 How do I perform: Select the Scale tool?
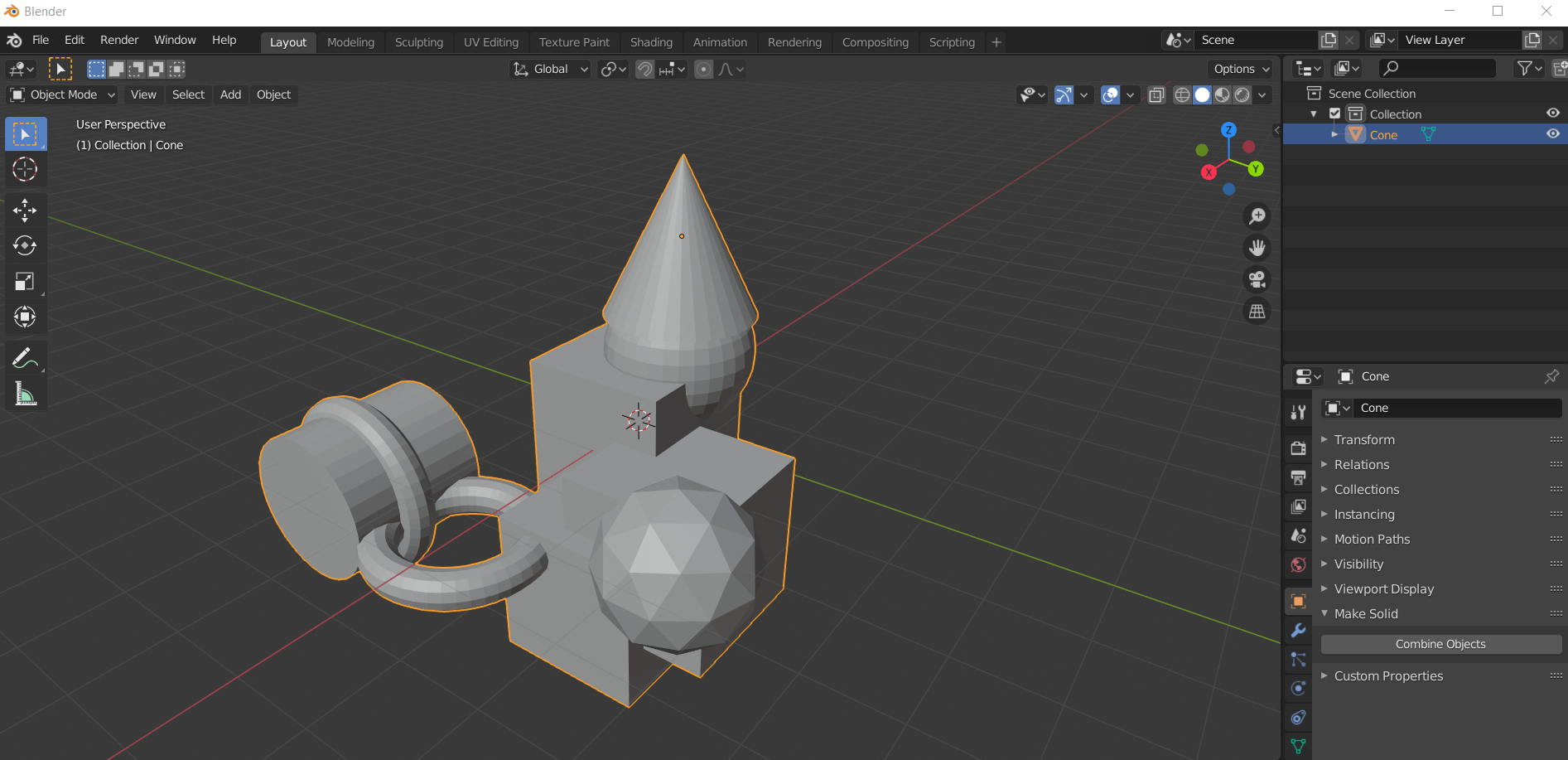25,281
